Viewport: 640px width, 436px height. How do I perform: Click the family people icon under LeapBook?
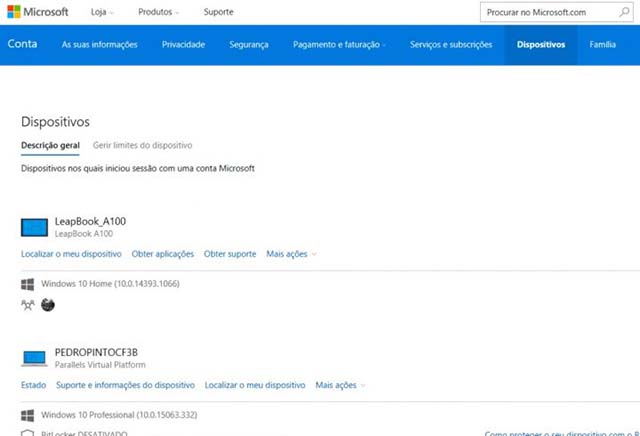tap(27, 305)
